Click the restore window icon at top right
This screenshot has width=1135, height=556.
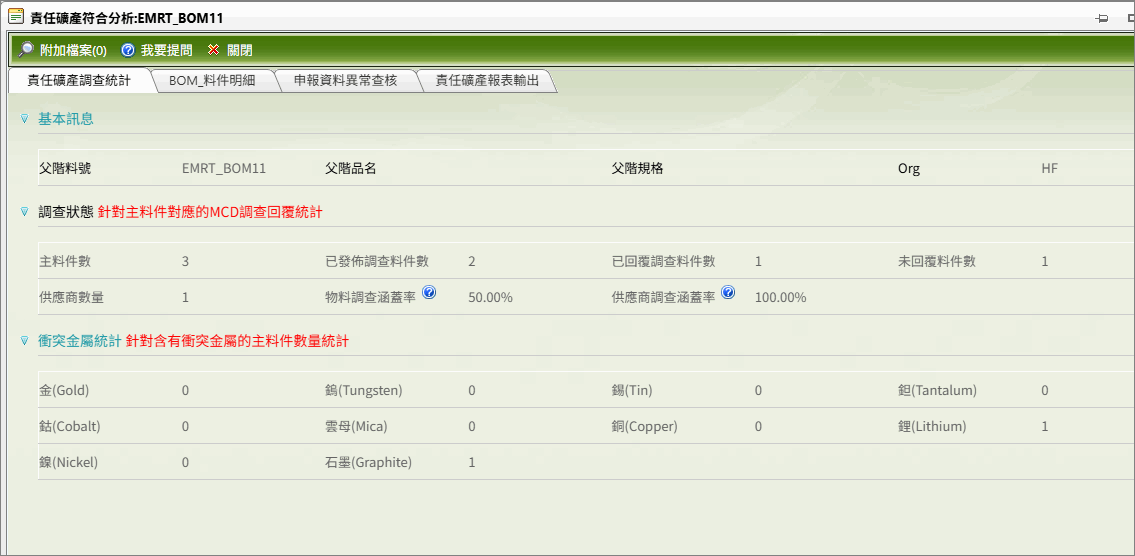(x=1130, y=18)
